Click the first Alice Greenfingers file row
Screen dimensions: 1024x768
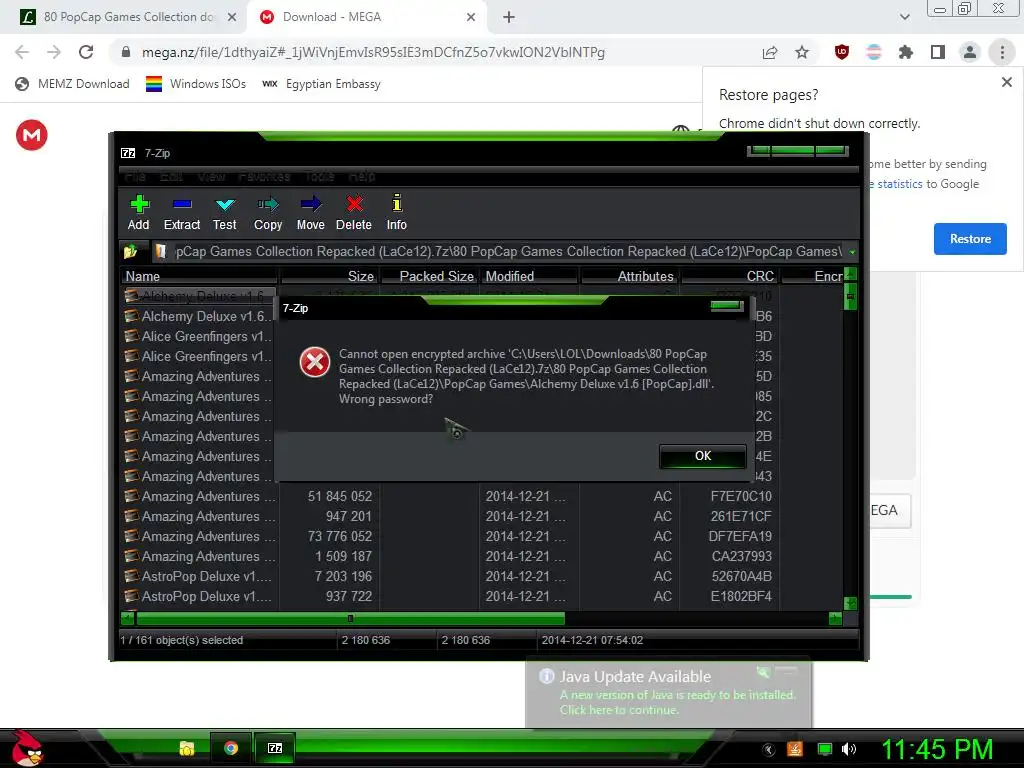click(199, 337)
